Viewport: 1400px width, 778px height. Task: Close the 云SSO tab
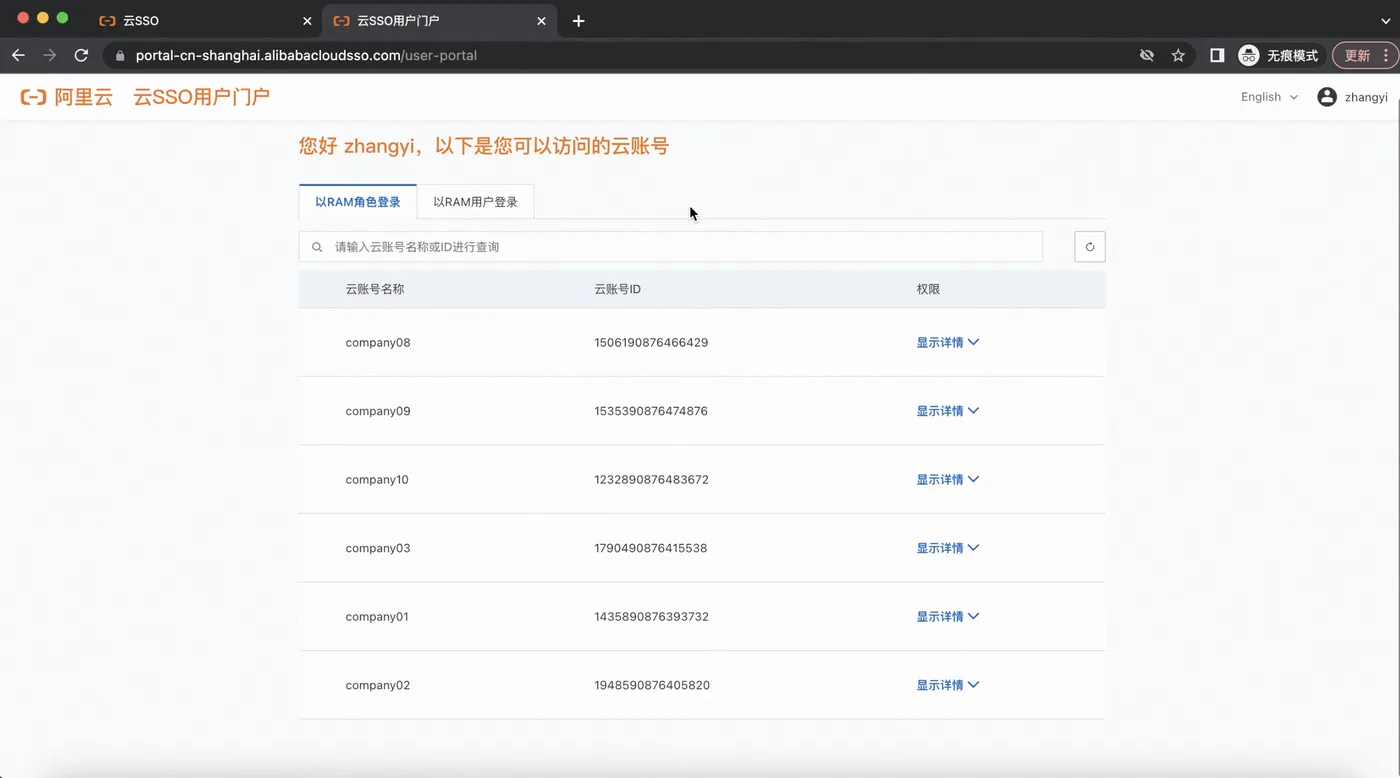307,20
